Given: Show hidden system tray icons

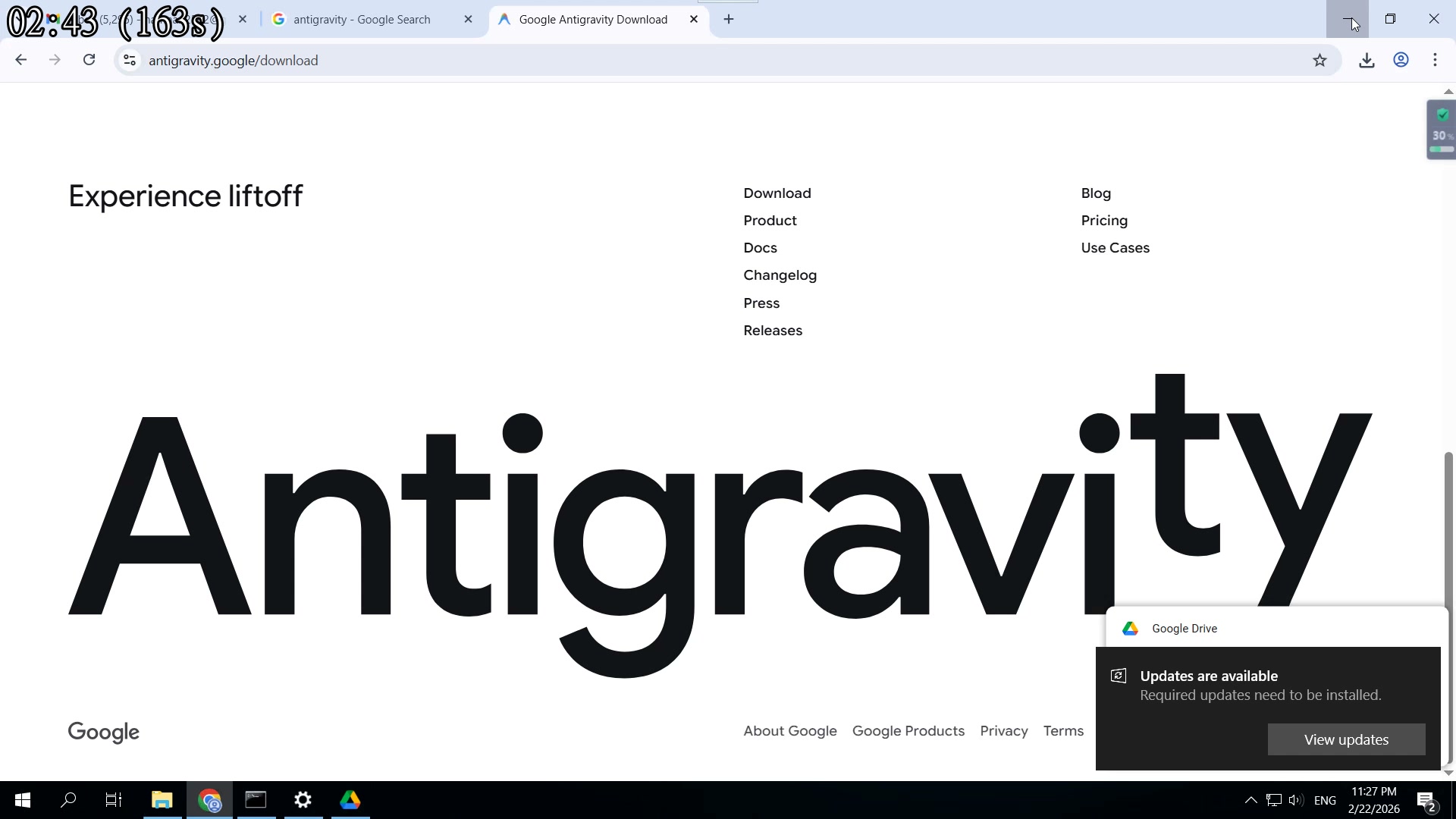Looking at the screenshot, I should point(1250,800).
